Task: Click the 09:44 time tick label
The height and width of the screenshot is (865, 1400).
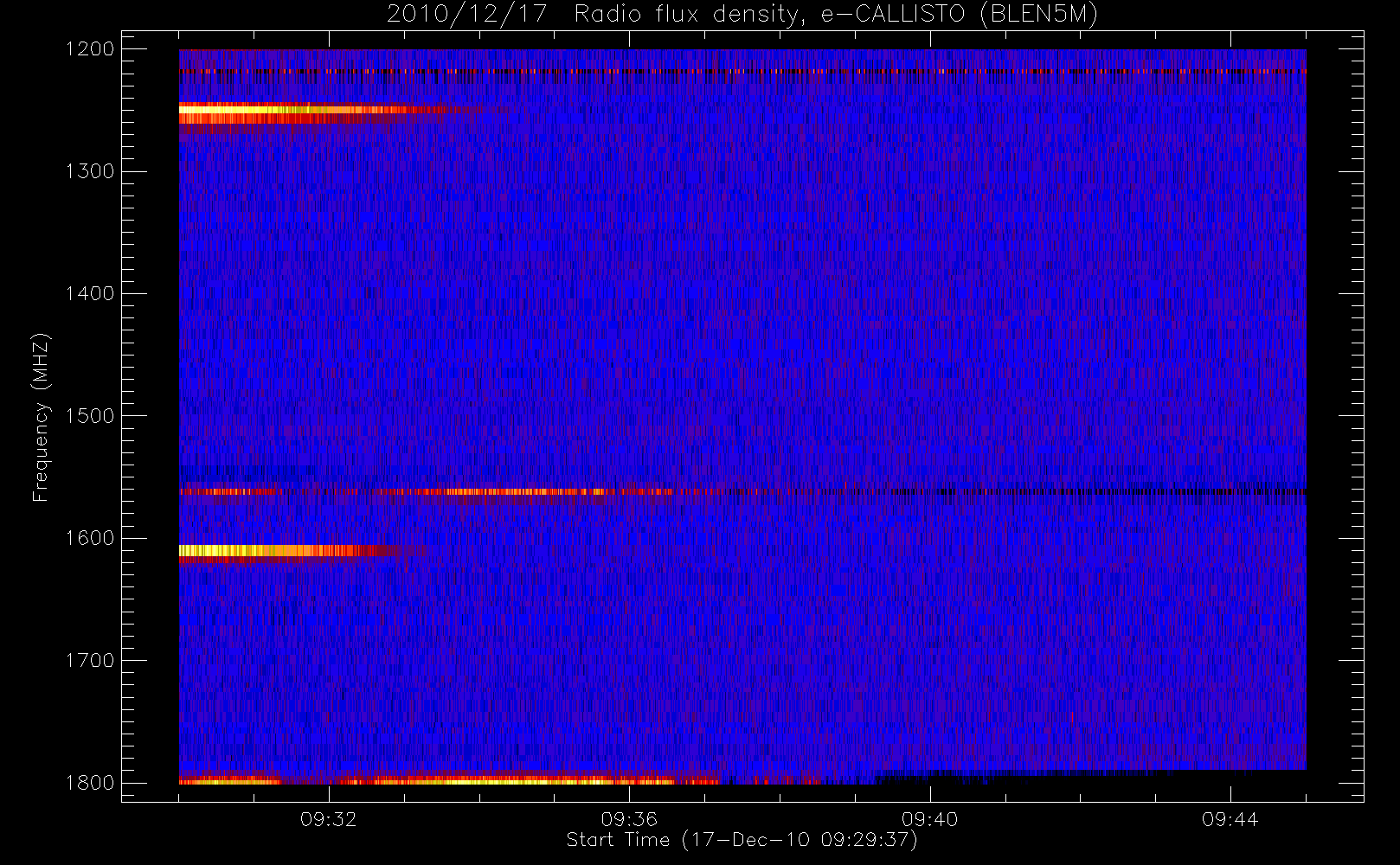Action: 1230,819
